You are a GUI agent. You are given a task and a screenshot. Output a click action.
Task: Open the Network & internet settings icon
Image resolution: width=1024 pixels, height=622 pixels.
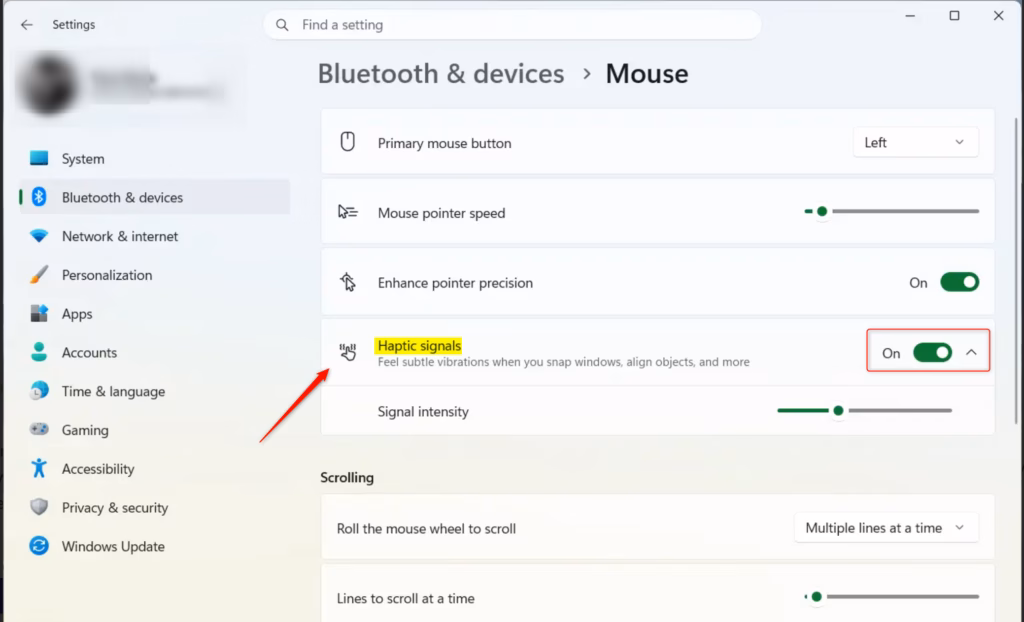40,236
